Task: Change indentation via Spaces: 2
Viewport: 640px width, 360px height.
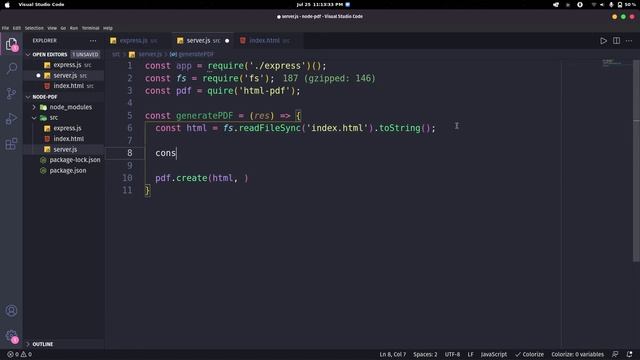Action: (425, 354)
